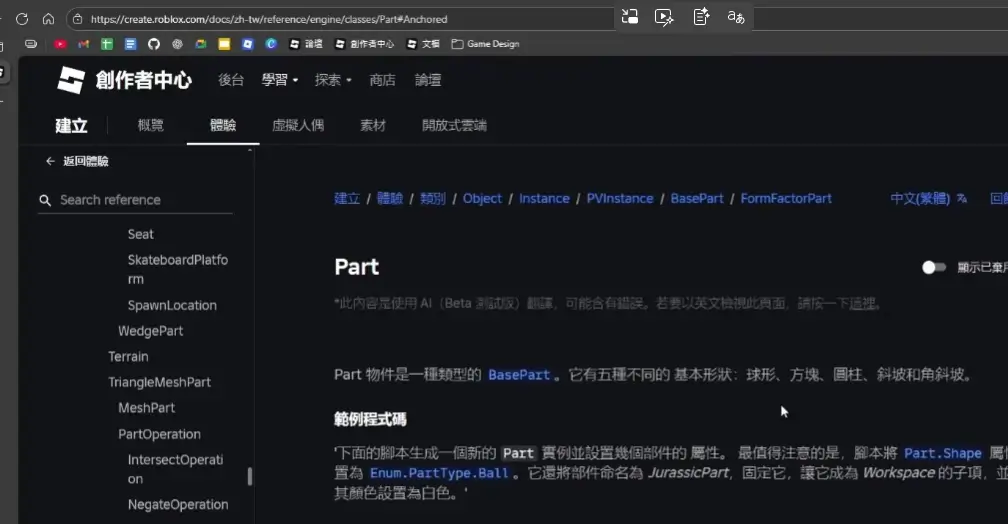Click the Object breadcrumb link
The image size is (1008, 524).
[482, 199]
